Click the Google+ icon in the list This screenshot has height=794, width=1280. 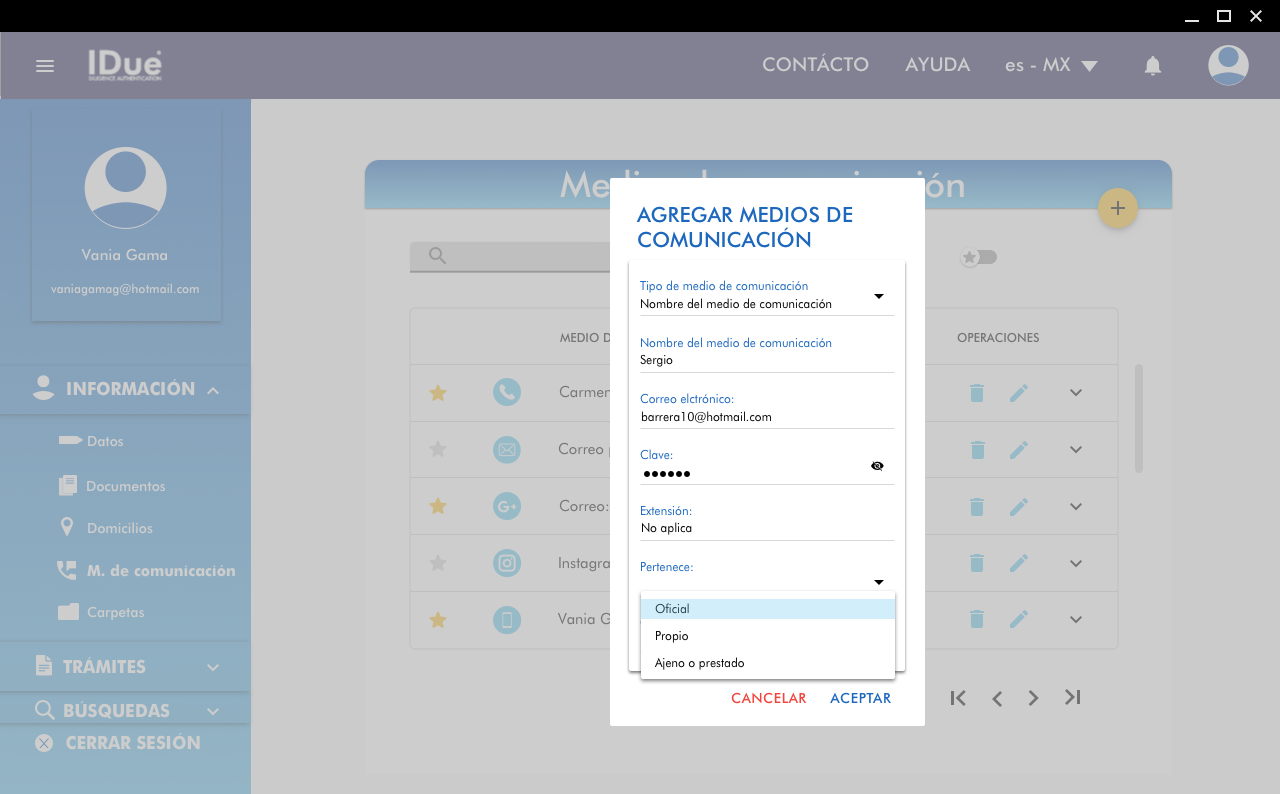point(506,507)
